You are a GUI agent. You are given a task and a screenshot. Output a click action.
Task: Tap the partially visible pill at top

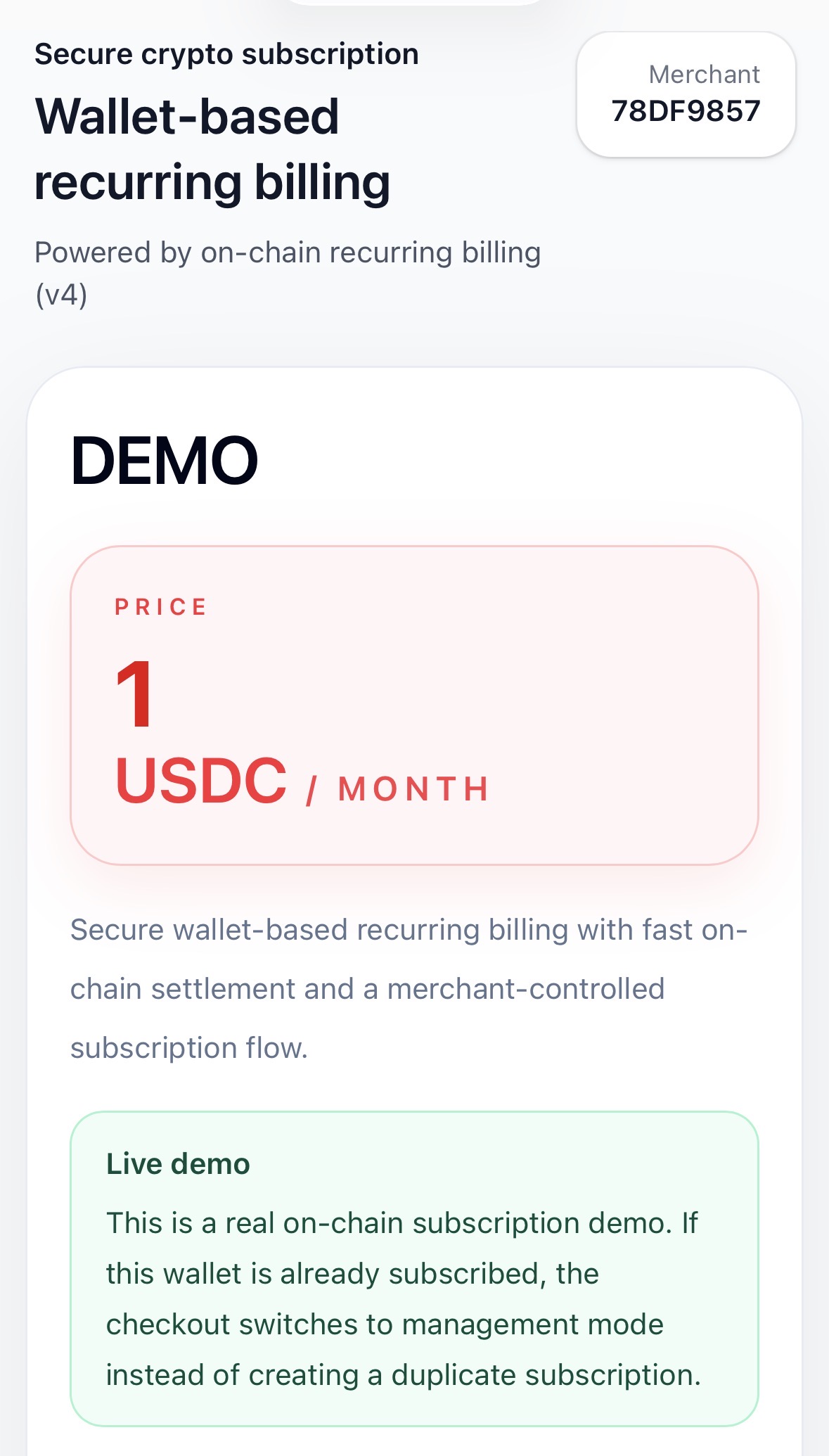pos(415,2)
